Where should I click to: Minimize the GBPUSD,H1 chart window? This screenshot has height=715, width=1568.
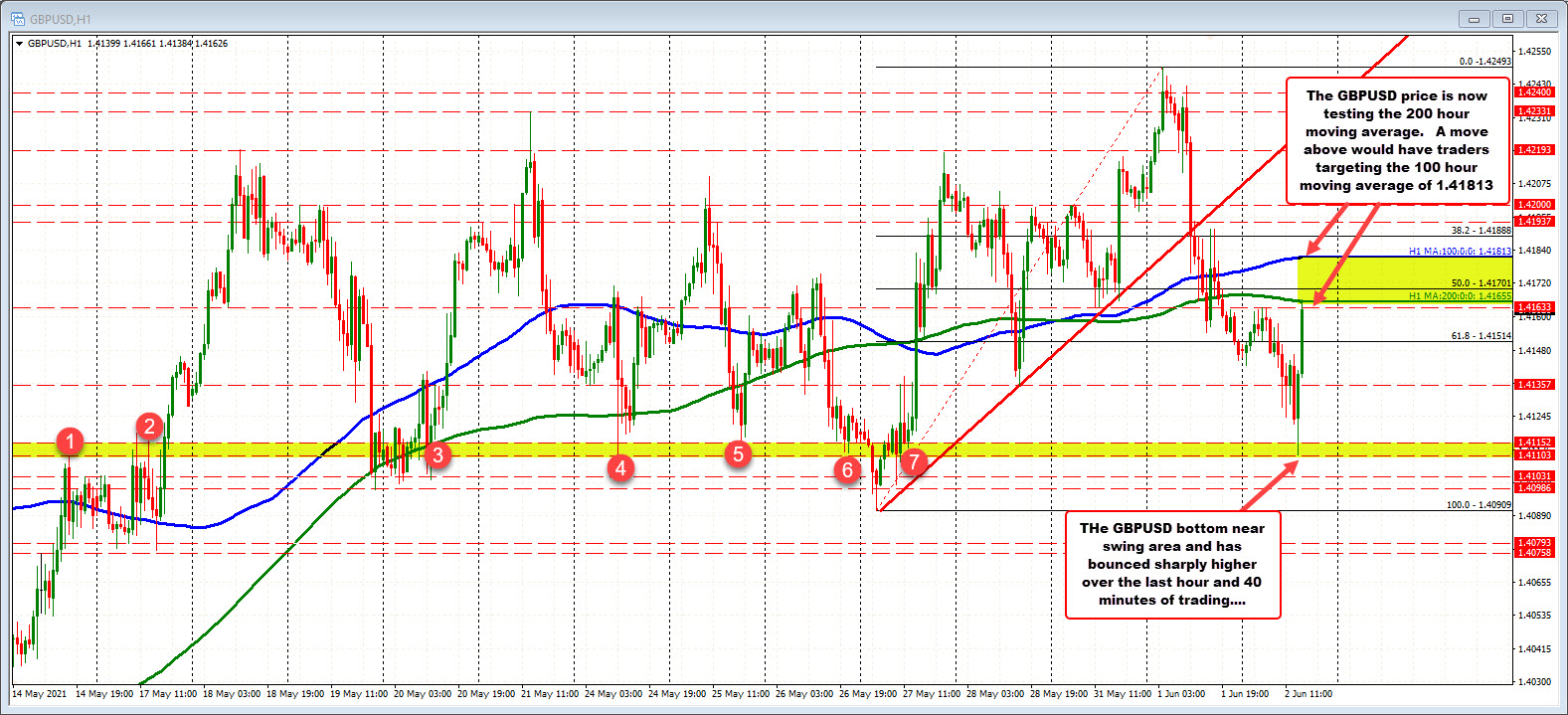click(x=1476, y=19)
